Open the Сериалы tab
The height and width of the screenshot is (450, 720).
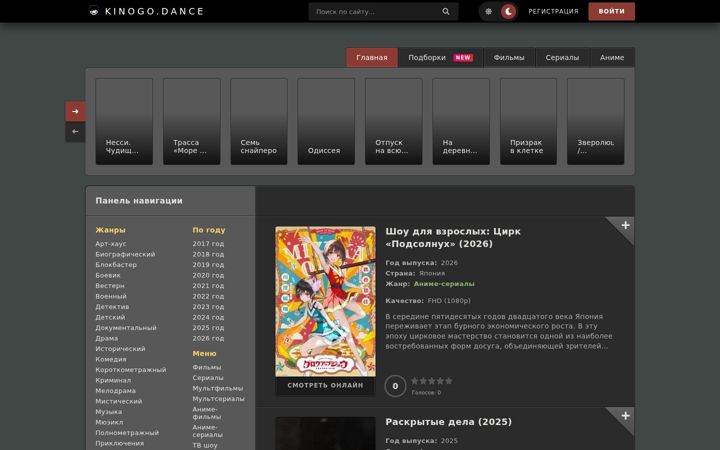(x=562, y=57)
